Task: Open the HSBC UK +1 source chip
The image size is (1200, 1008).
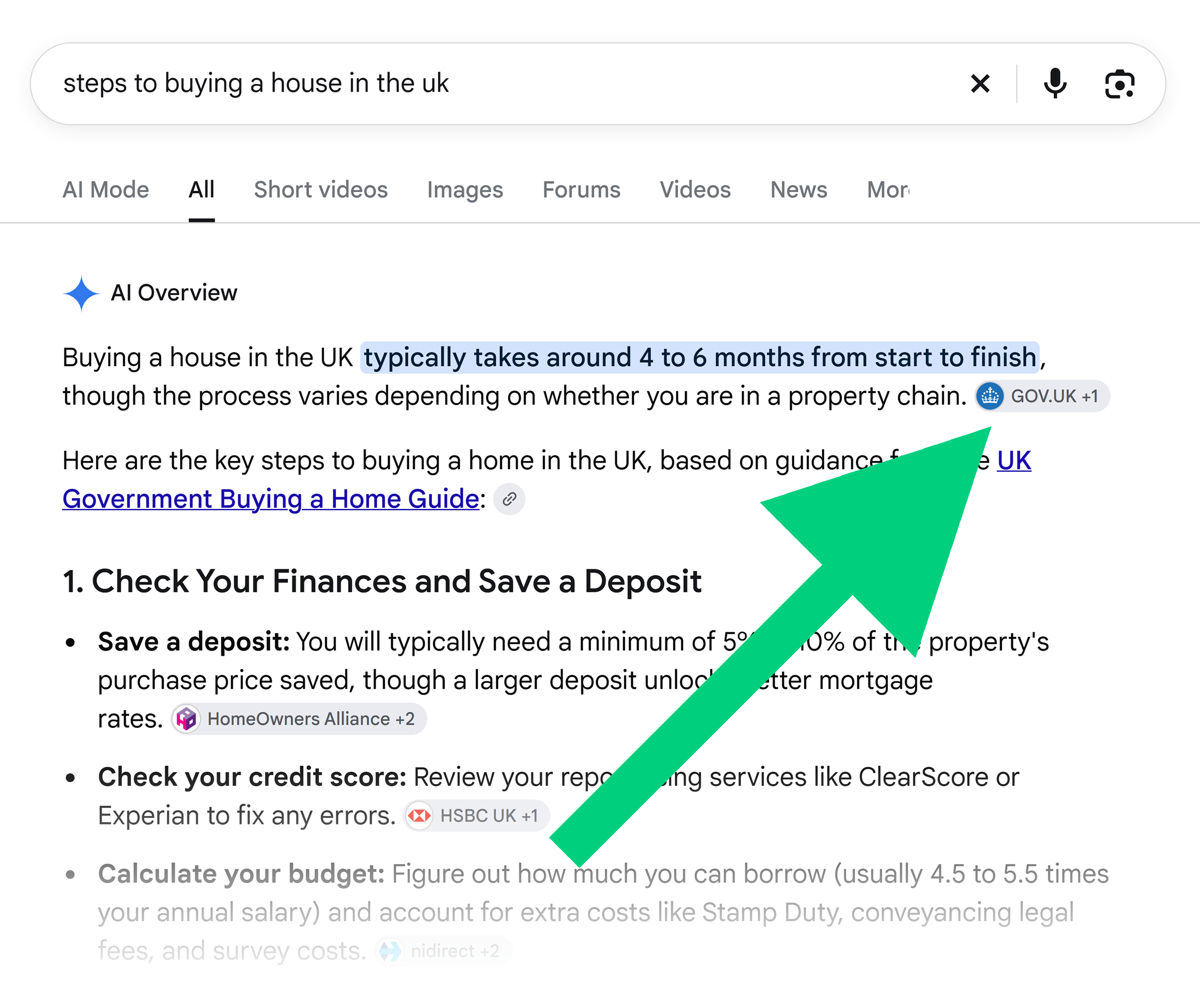Action: (x=477, y=816)
